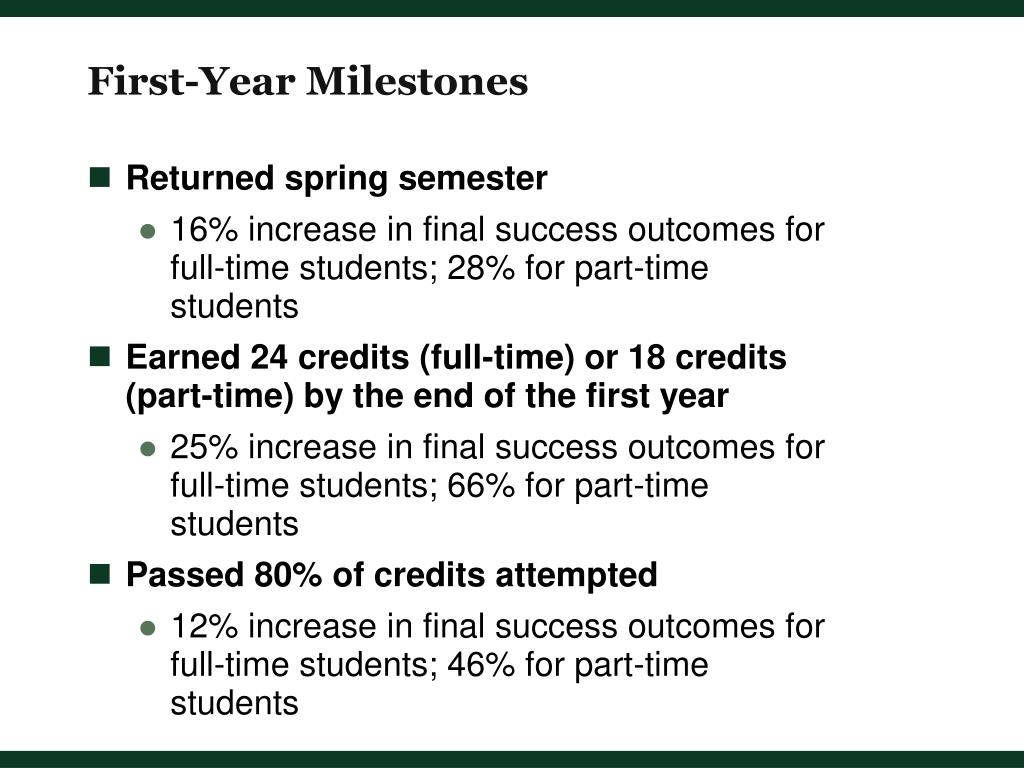Click the 'full-time students; 46% for part-time' line

[x=440, y=665]
